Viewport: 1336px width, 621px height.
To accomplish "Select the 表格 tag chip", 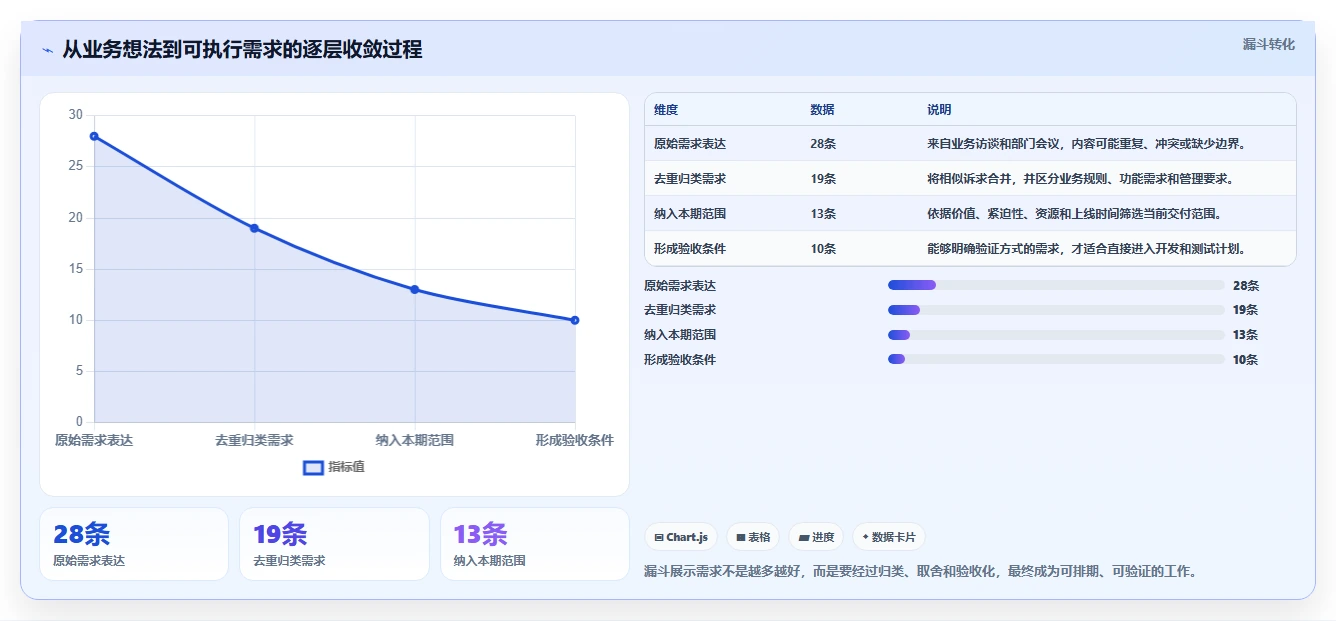I will tap(753, 537).
